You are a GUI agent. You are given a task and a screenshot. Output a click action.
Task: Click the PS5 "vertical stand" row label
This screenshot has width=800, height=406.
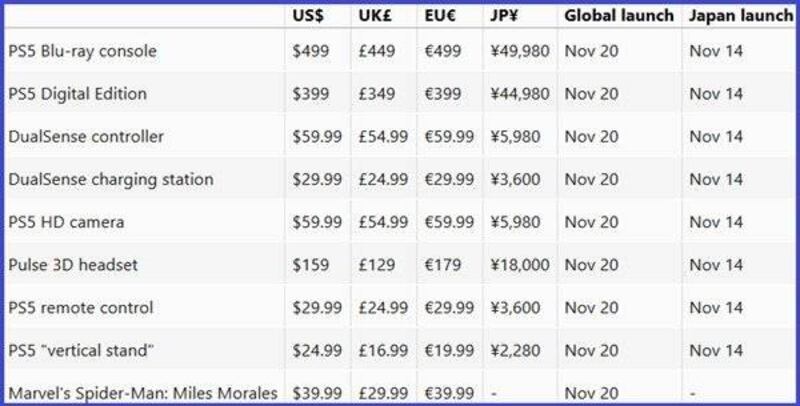pyautogui.click(x=82, y=351)
